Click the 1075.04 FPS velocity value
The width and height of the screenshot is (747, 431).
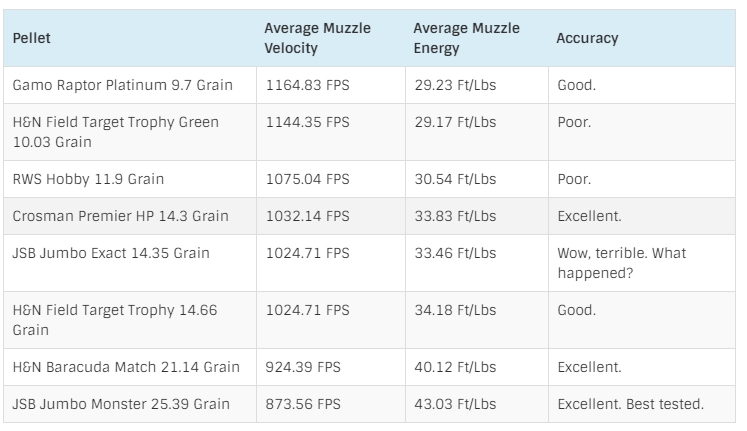(x=308, y=179)
